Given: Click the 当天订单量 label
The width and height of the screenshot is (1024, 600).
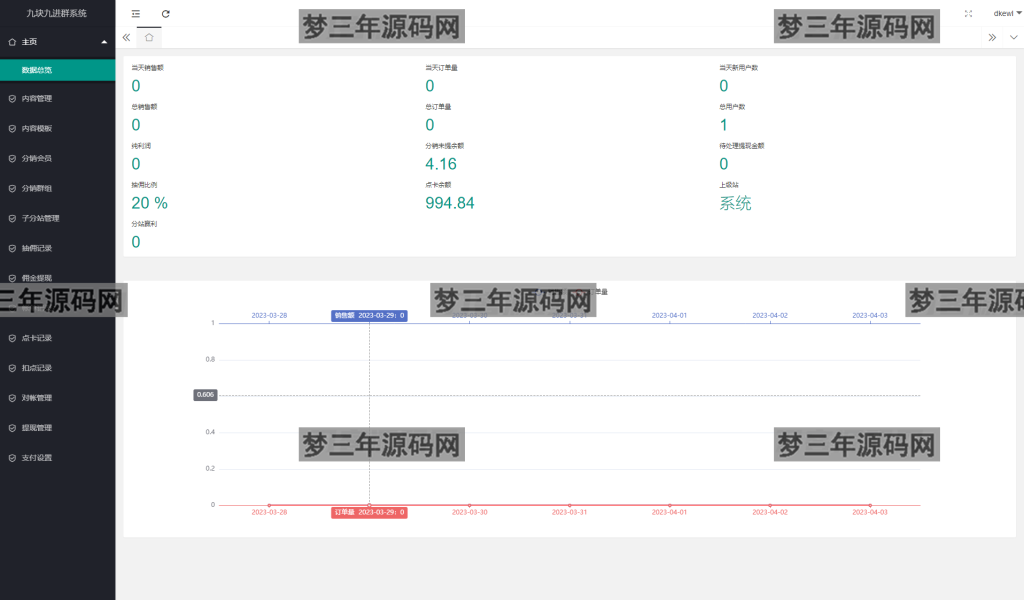Looking at the screenshot, I should [441, 68].
